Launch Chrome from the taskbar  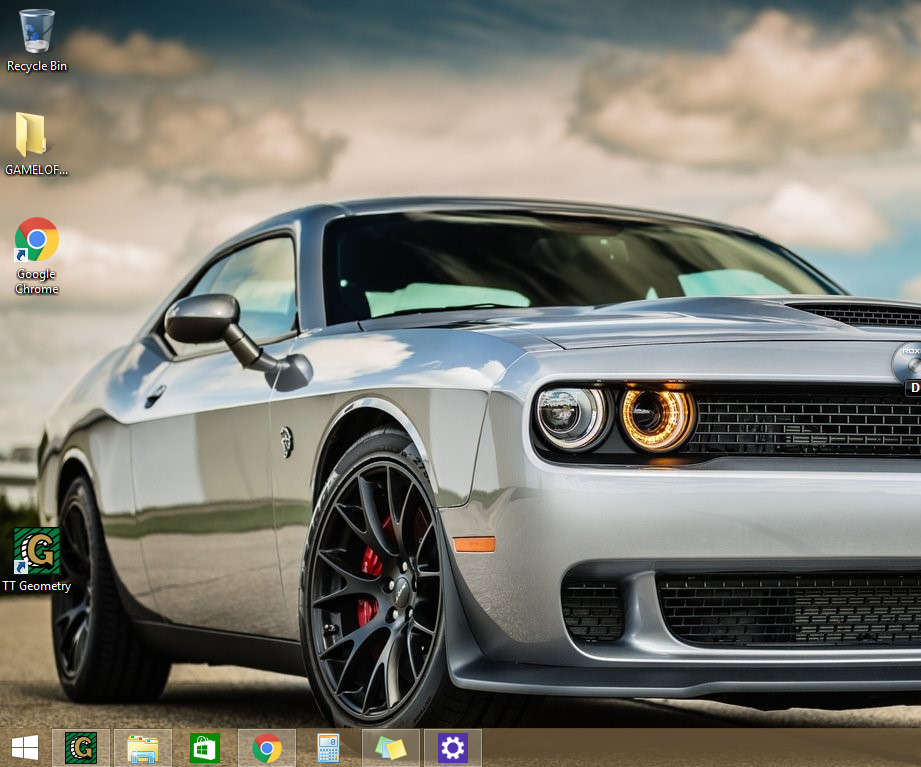point(266,747)
